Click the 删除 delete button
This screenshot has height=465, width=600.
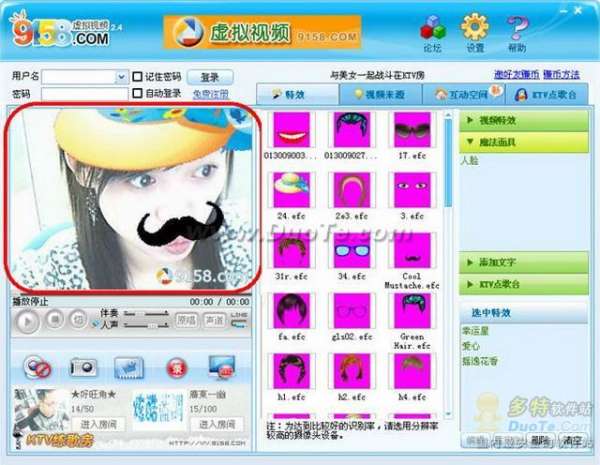click(x=540, y=441)
